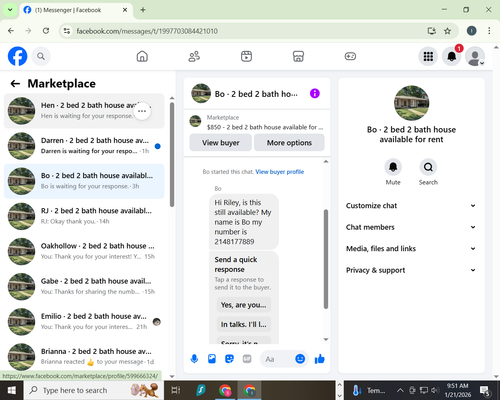This screenshot has height=400, width=500.
Task: Go to the Home feed icon
Action: click(x=142, y=56)
